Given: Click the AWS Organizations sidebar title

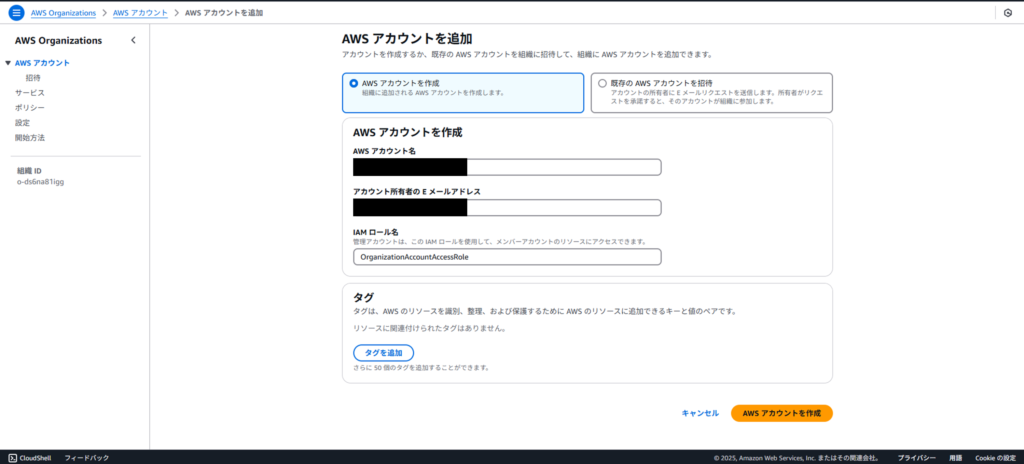Looking at the screenshot, I should coord(58,41).
